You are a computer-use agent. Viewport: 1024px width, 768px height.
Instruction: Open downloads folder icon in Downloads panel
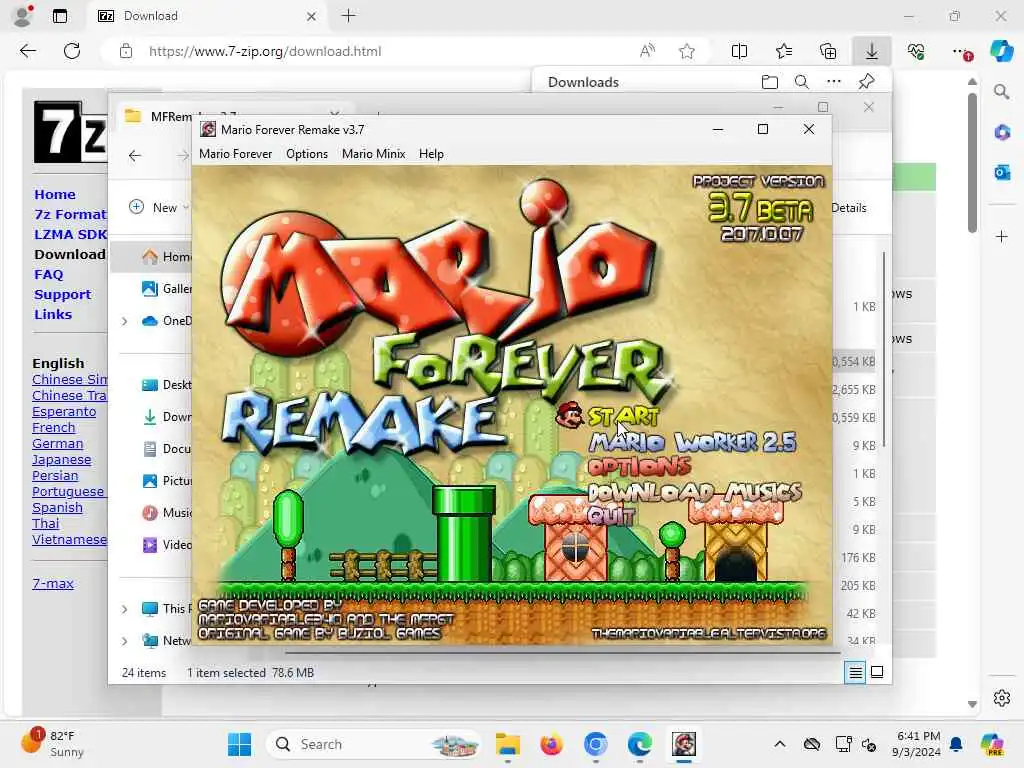tap(770, 82)
